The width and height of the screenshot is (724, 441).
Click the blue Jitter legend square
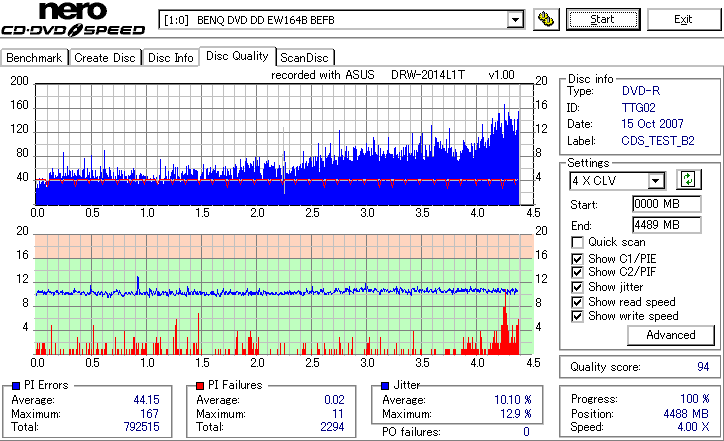[x=385, y=386]
